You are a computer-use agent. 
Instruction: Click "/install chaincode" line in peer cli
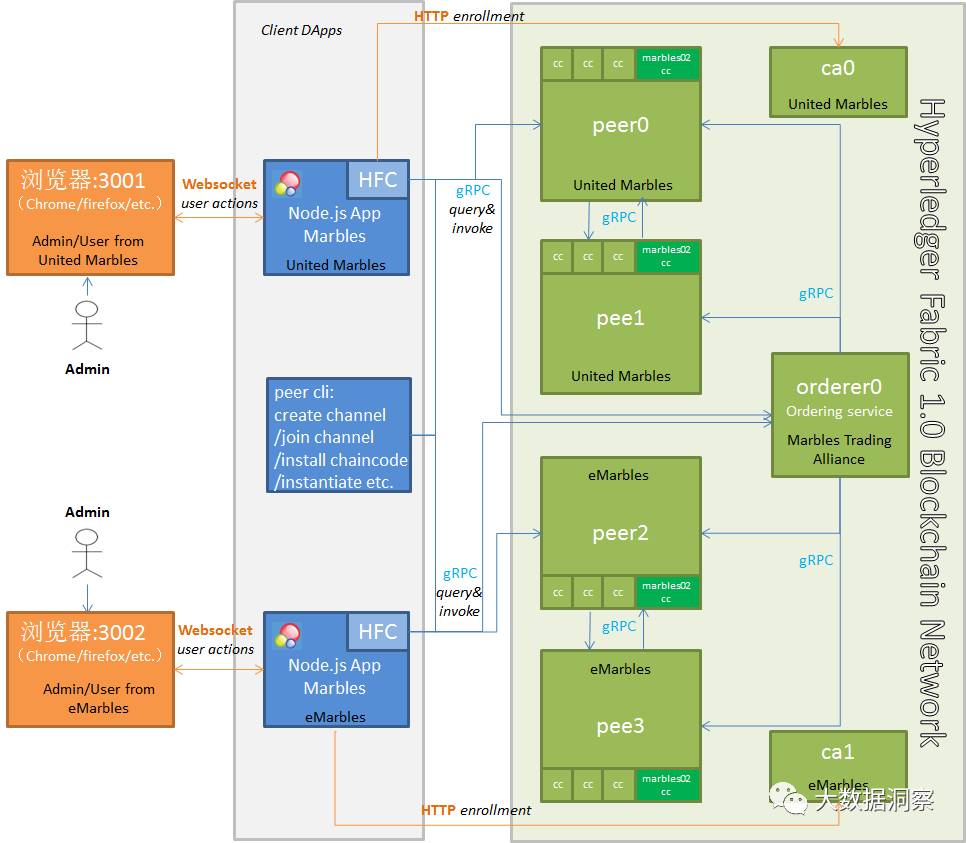point(341,460)
